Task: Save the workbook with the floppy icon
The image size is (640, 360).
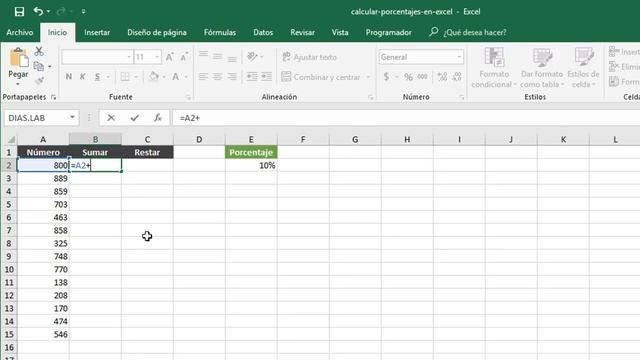Action: tap(19, 11)
